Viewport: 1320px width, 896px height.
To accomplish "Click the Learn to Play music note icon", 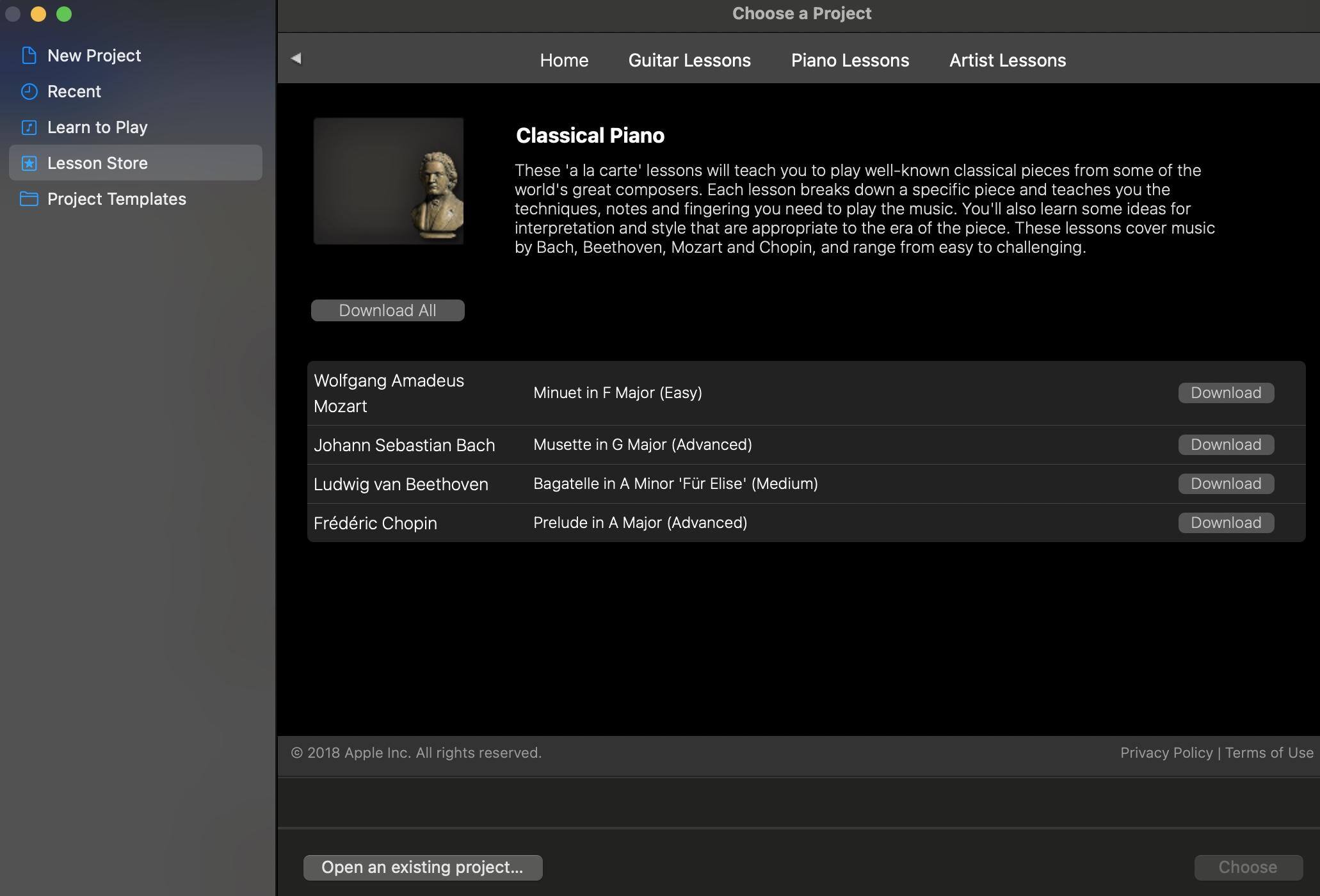I will [29, 127].
